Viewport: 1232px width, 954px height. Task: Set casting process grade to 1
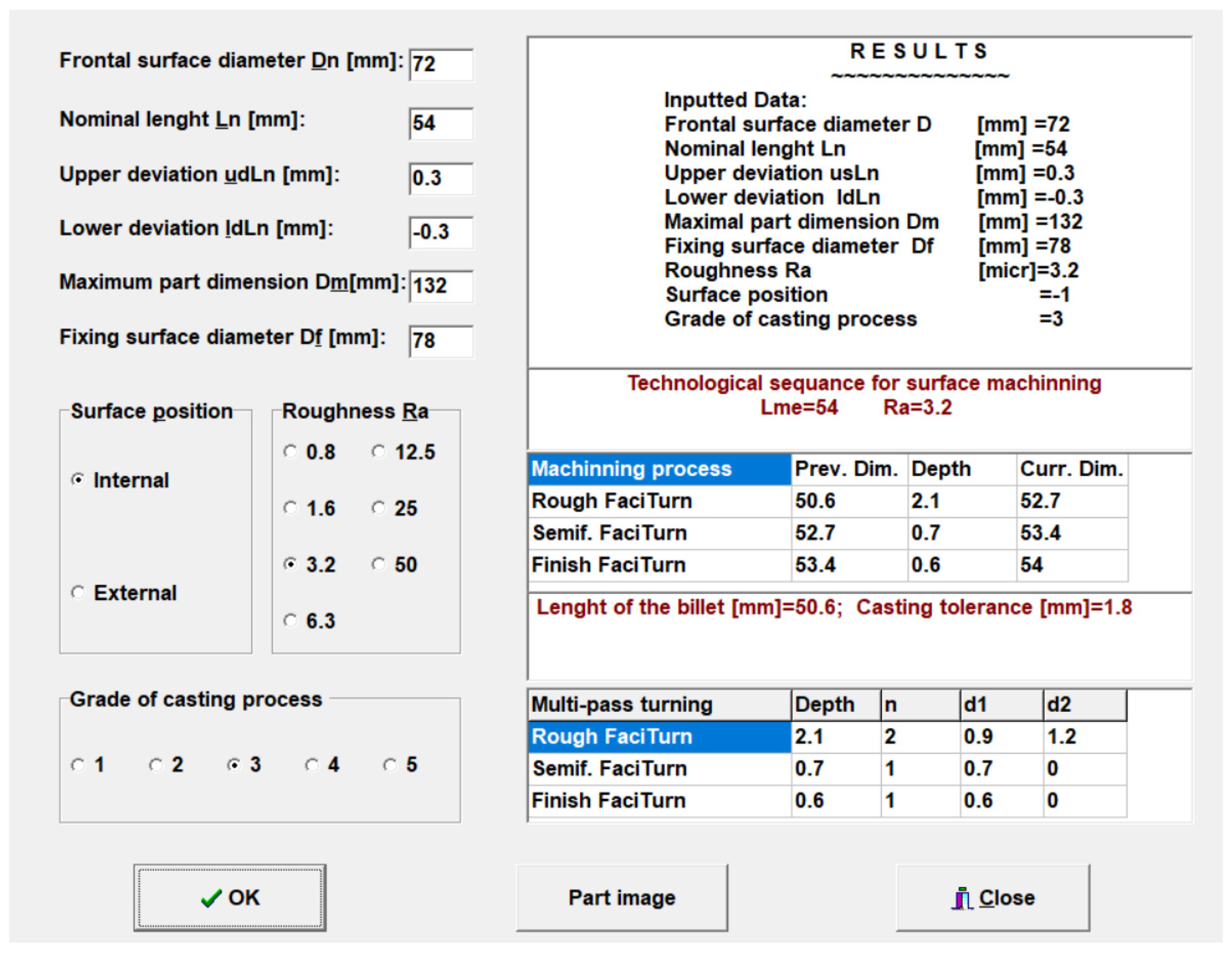78,765
